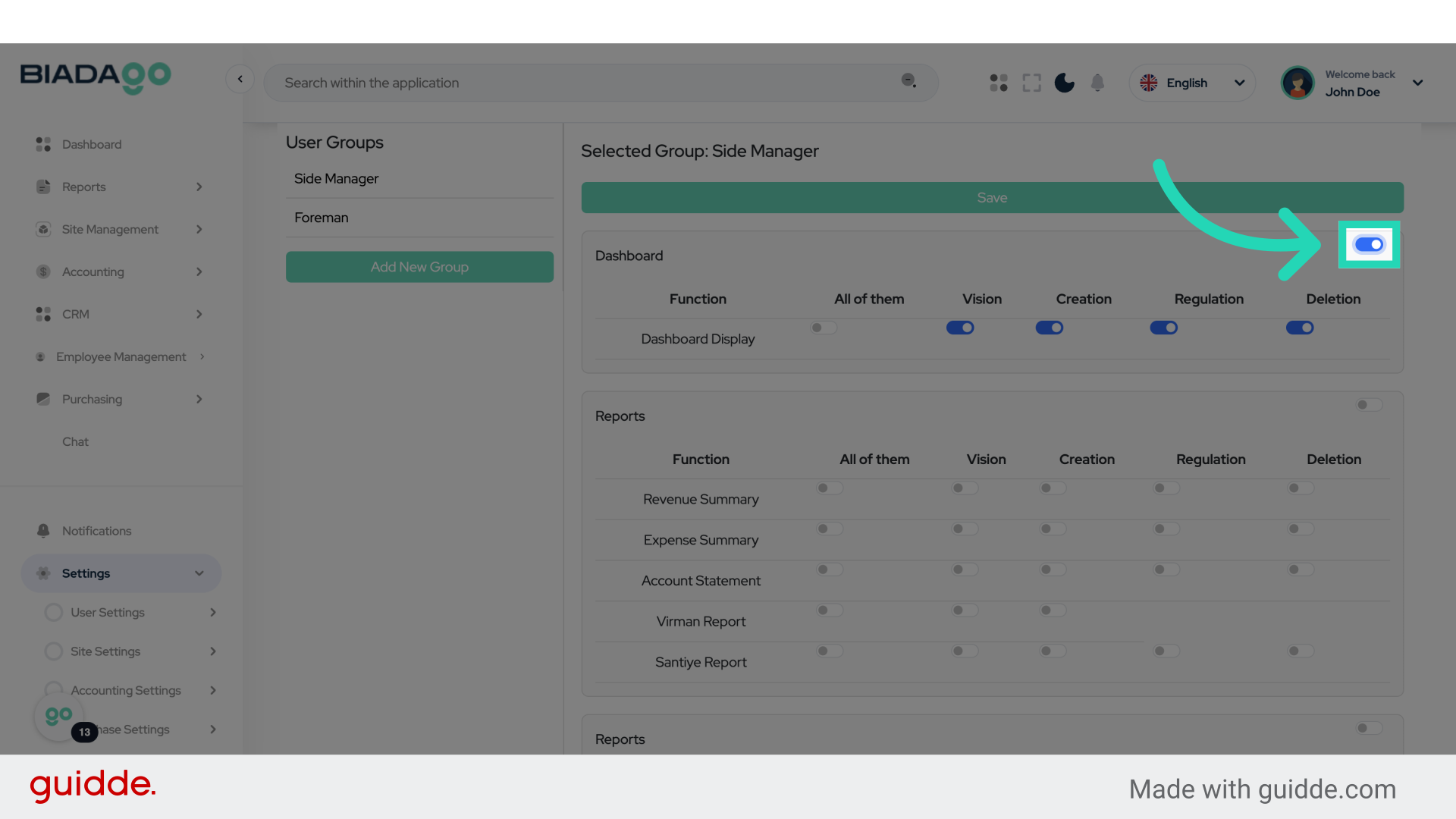Click the search magnifier icon
Viewport: 1456px width, 819px height.
pyautogui.click(x=908, y=80)
